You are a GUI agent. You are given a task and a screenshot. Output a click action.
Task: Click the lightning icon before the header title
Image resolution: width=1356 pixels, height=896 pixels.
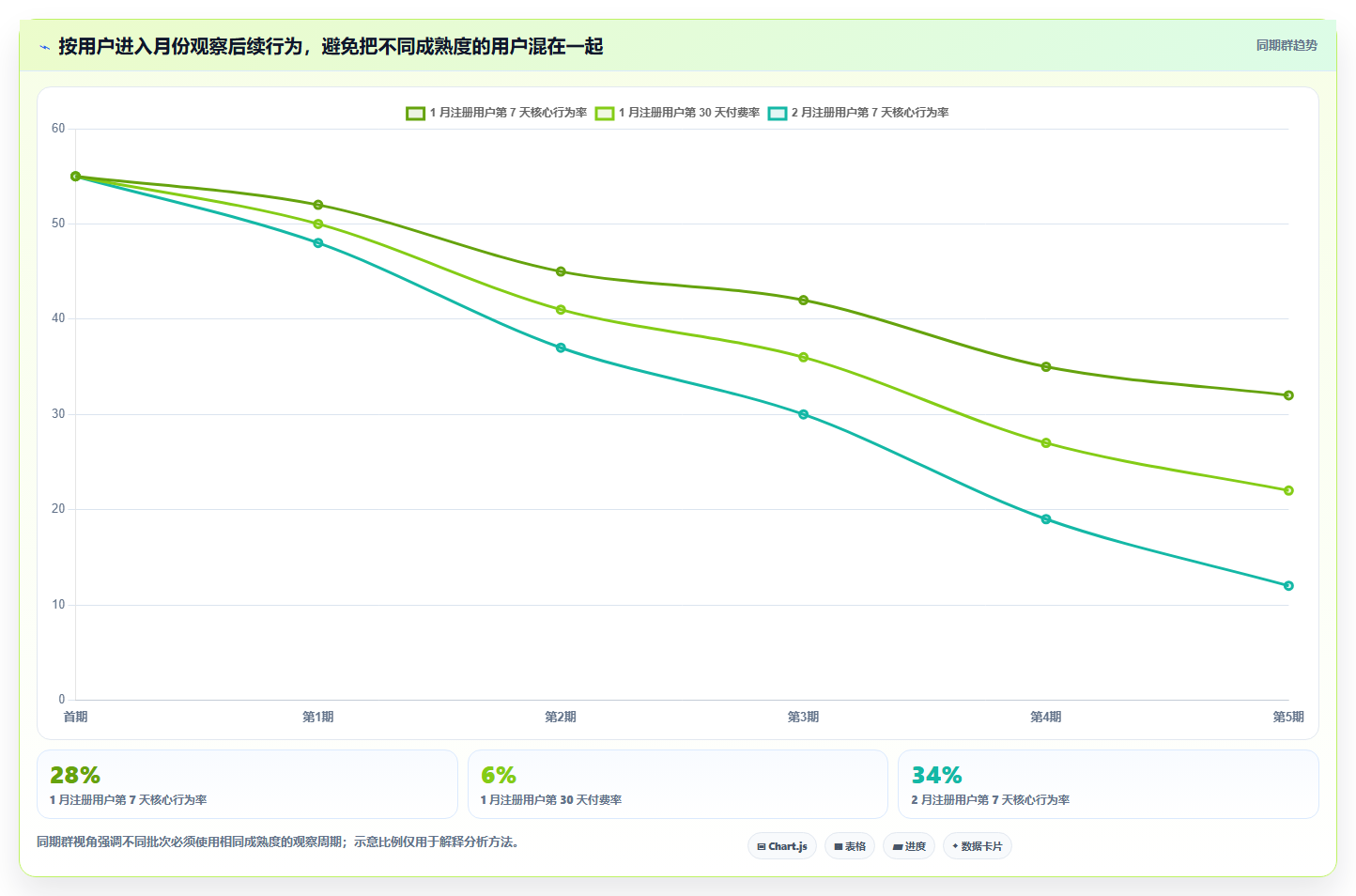point(44,47)
